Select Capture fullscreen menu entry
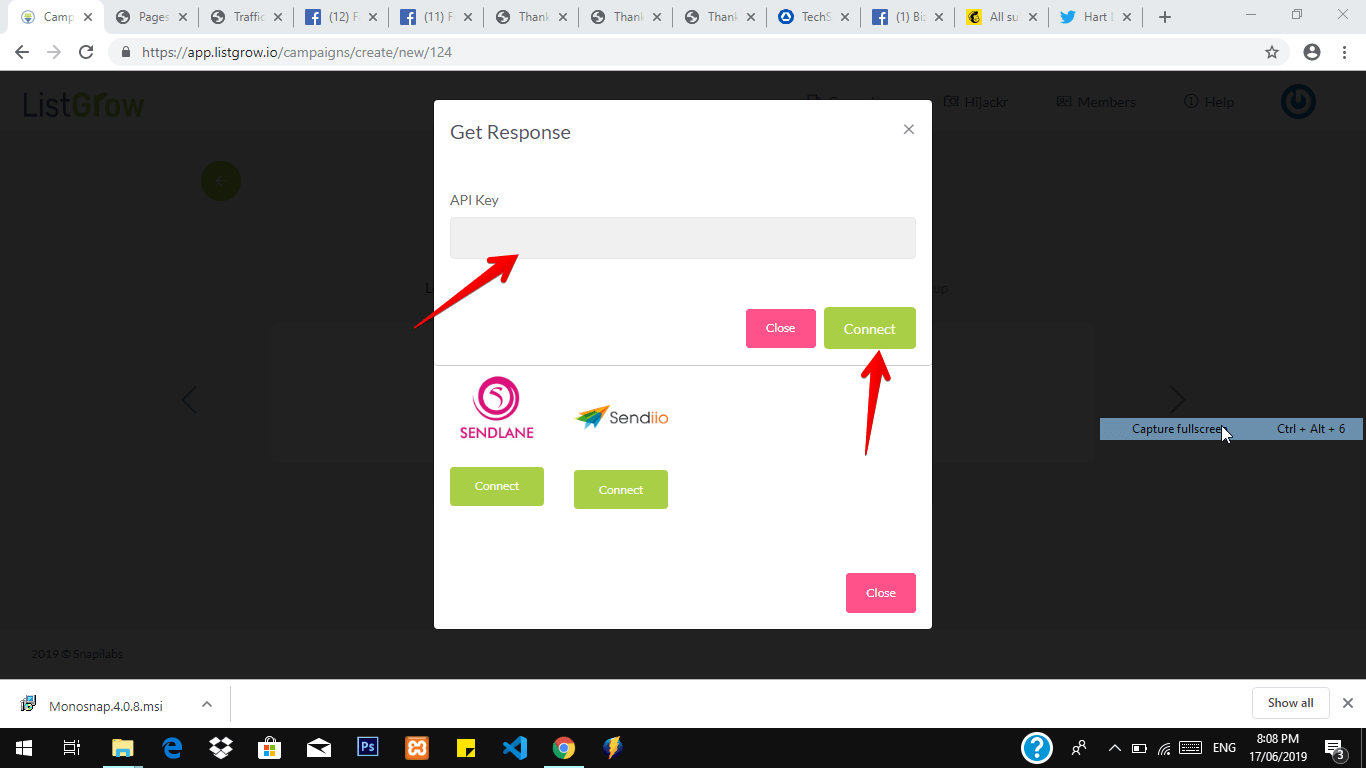Viewport: 1366px width, 768px height. click(1231, 429)
